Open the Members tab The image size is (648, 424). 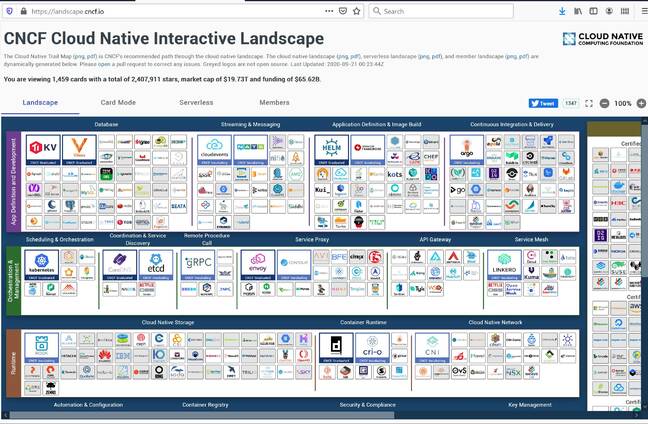(274, 102)
